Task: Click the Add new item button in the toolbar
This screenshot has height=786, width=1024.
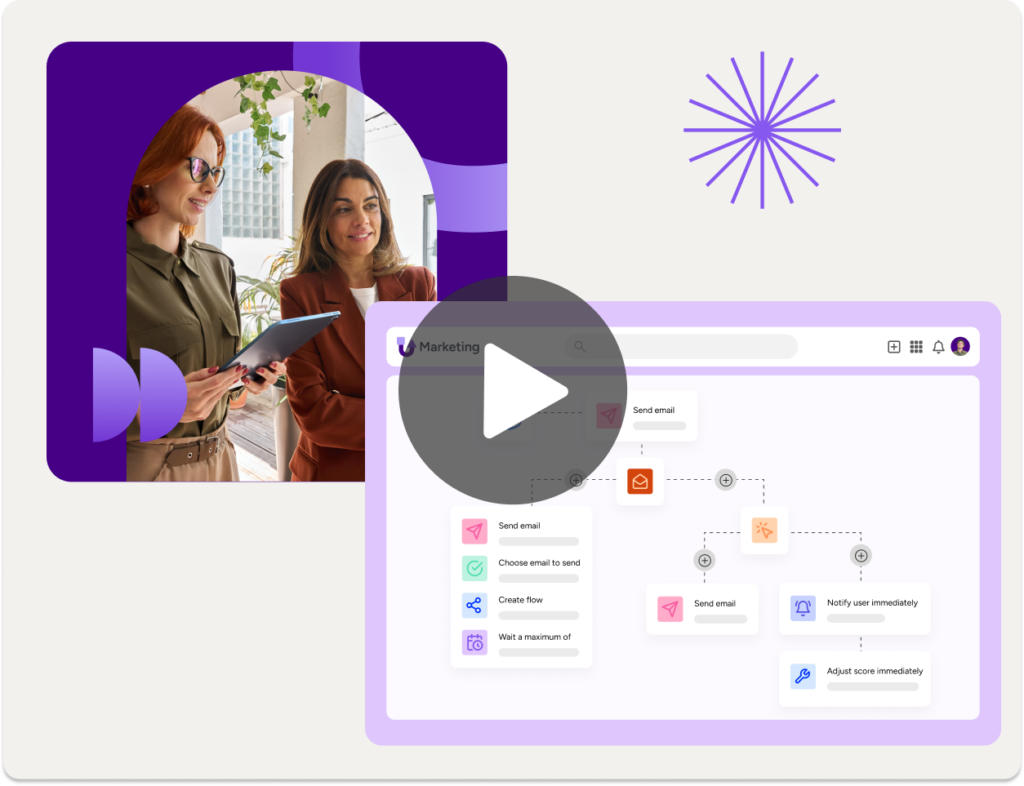Action: tap(892, 347)
